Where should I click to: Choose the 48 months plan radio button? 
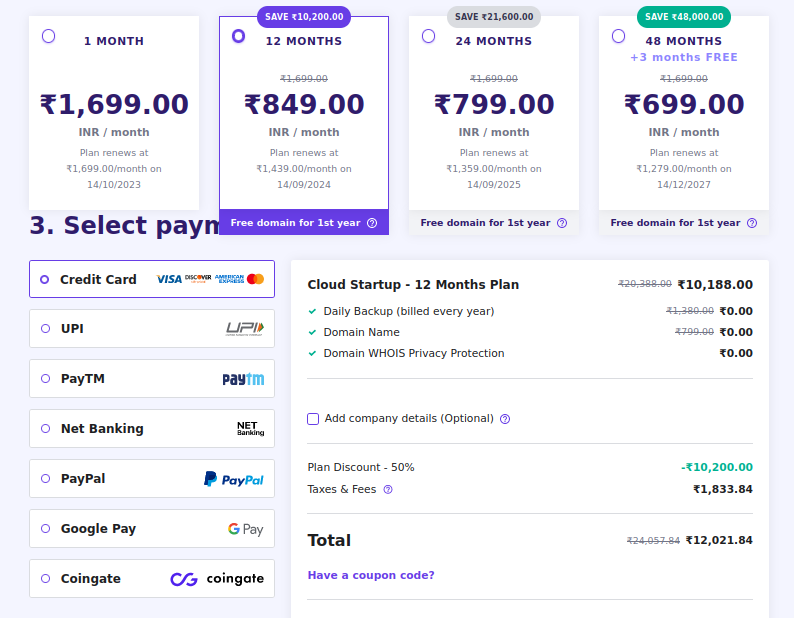click(618, 36)
